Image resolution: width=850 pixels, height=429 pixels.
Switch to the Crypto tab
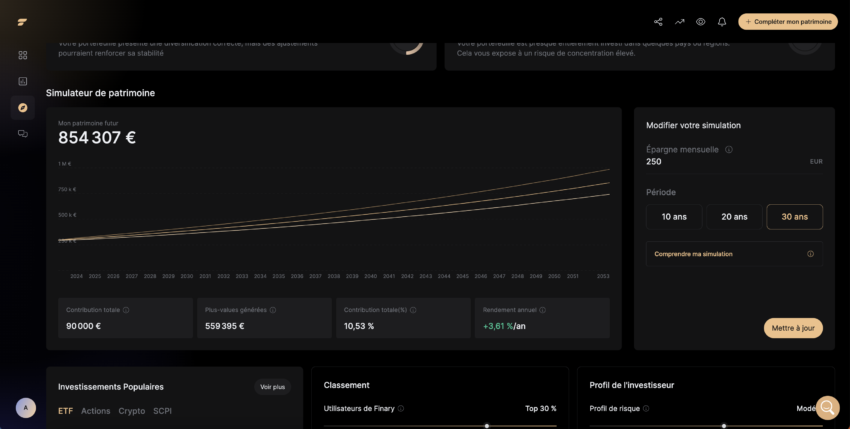(x=132, y=411)
